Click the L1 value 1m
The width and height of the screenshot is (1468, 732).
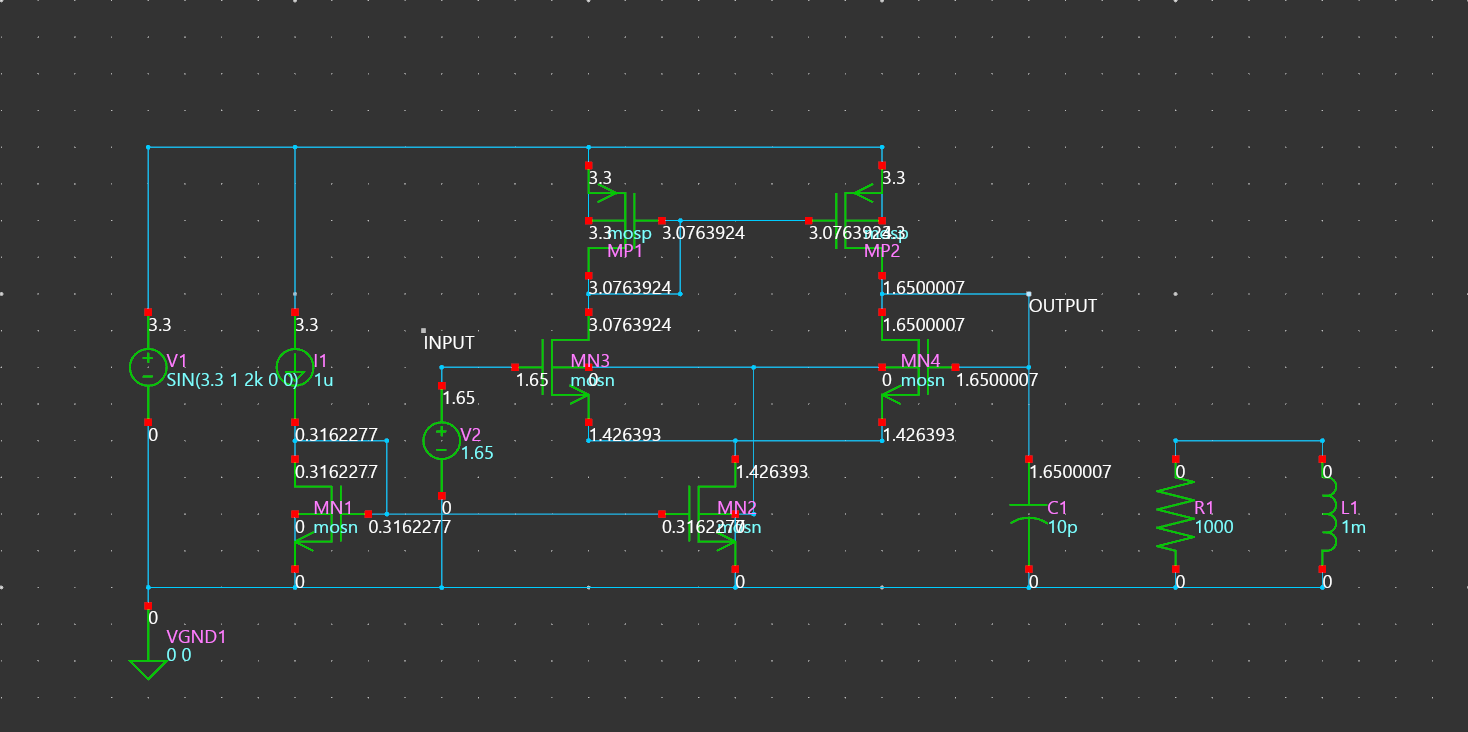[x=1353, y=527]
